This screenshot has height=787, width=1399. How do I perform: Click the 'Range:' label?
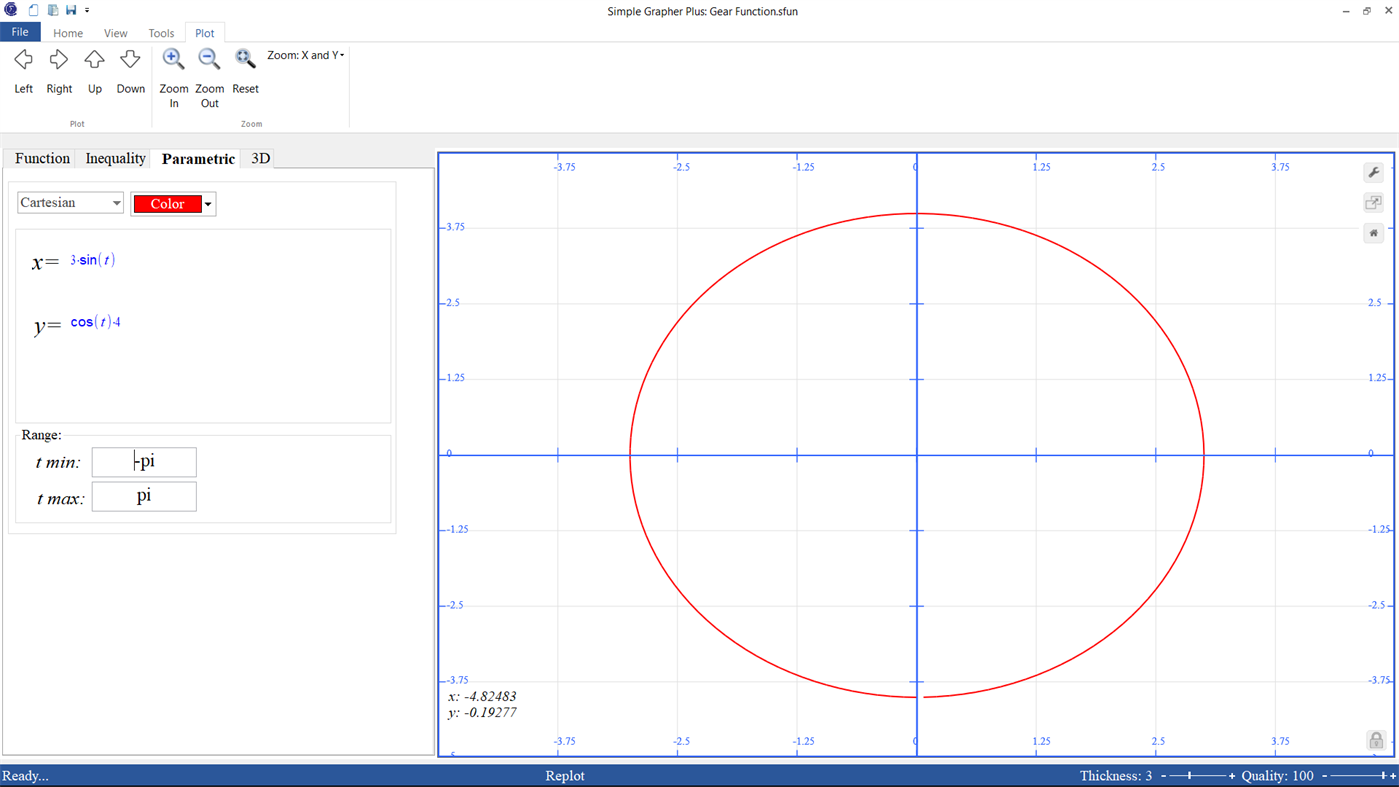pyautogui.click(x=41, y=435)
